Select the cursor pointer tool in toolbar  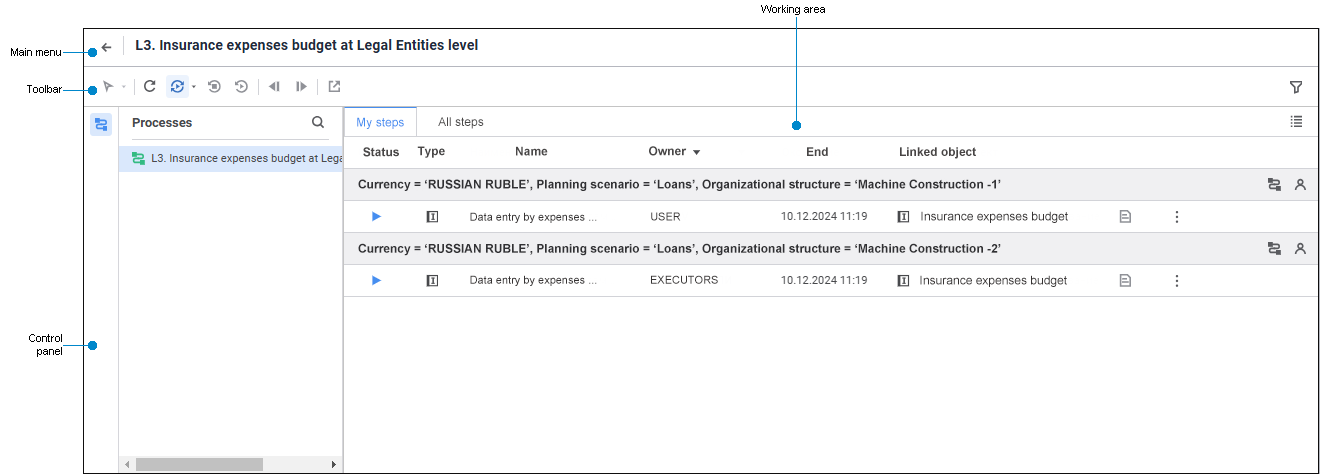point(108,87)
